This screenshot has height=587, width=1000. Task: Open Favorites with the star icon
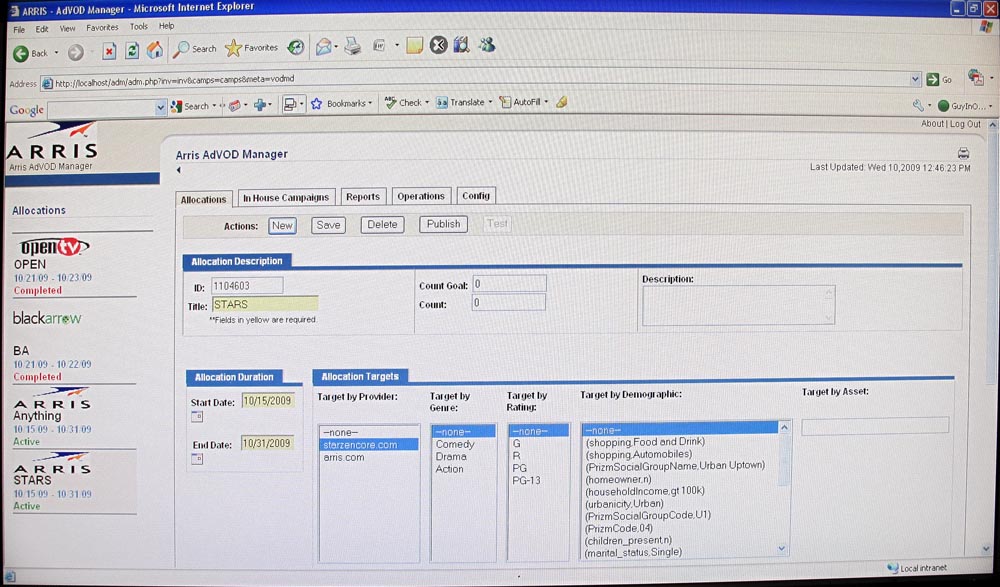click(233, 48)
